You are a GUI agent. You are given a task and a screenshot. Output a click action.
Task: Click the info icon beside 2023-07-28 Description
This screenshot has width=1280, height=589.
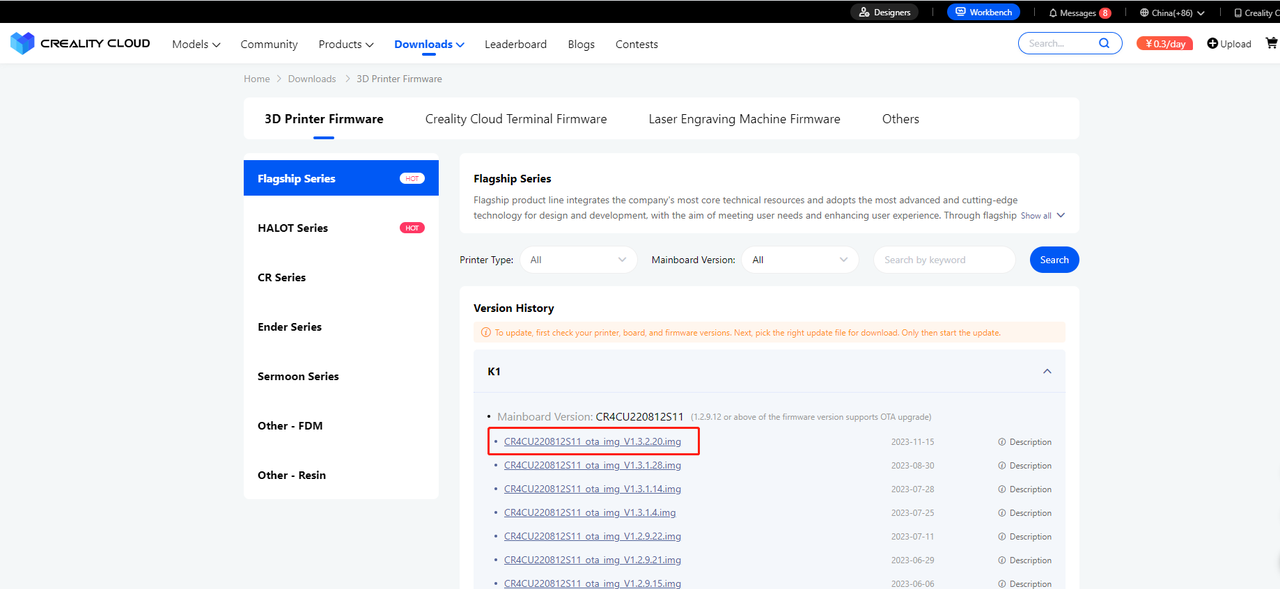(x=1001, y=489)
